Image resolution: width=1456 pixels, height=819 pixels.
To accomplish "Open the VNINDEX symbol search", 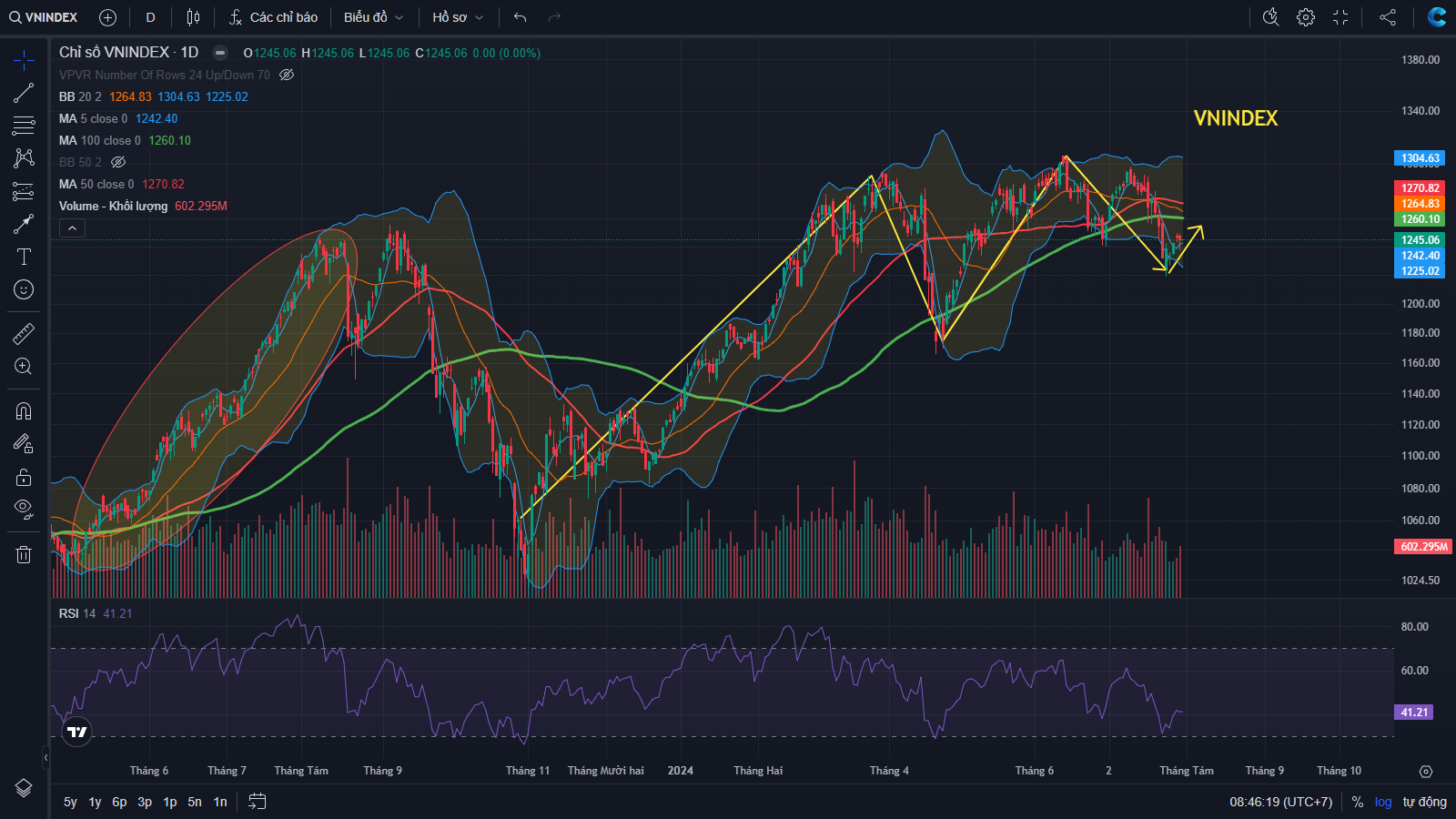I will [44, 17].
